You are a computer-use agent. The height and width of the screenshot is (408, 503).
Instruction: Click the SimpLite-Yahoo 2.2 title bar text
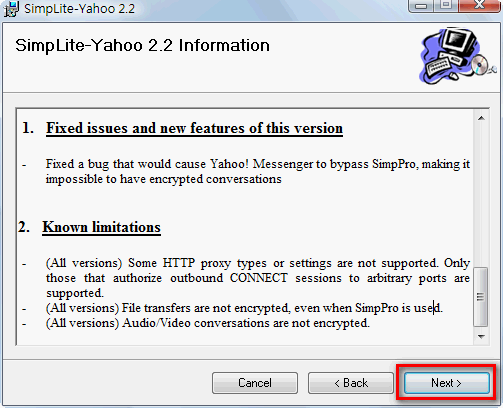point(79,9)
